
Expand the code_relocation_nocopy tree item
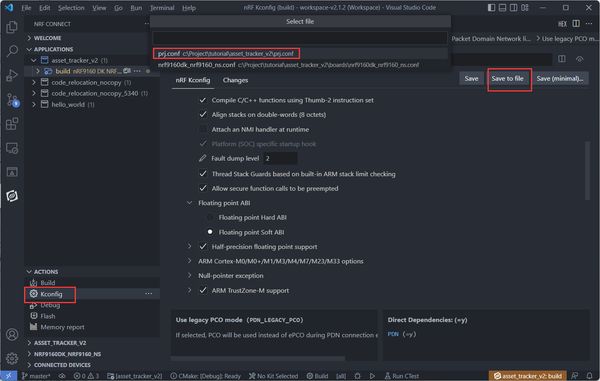pyautogui.click(x=34, y=82)
